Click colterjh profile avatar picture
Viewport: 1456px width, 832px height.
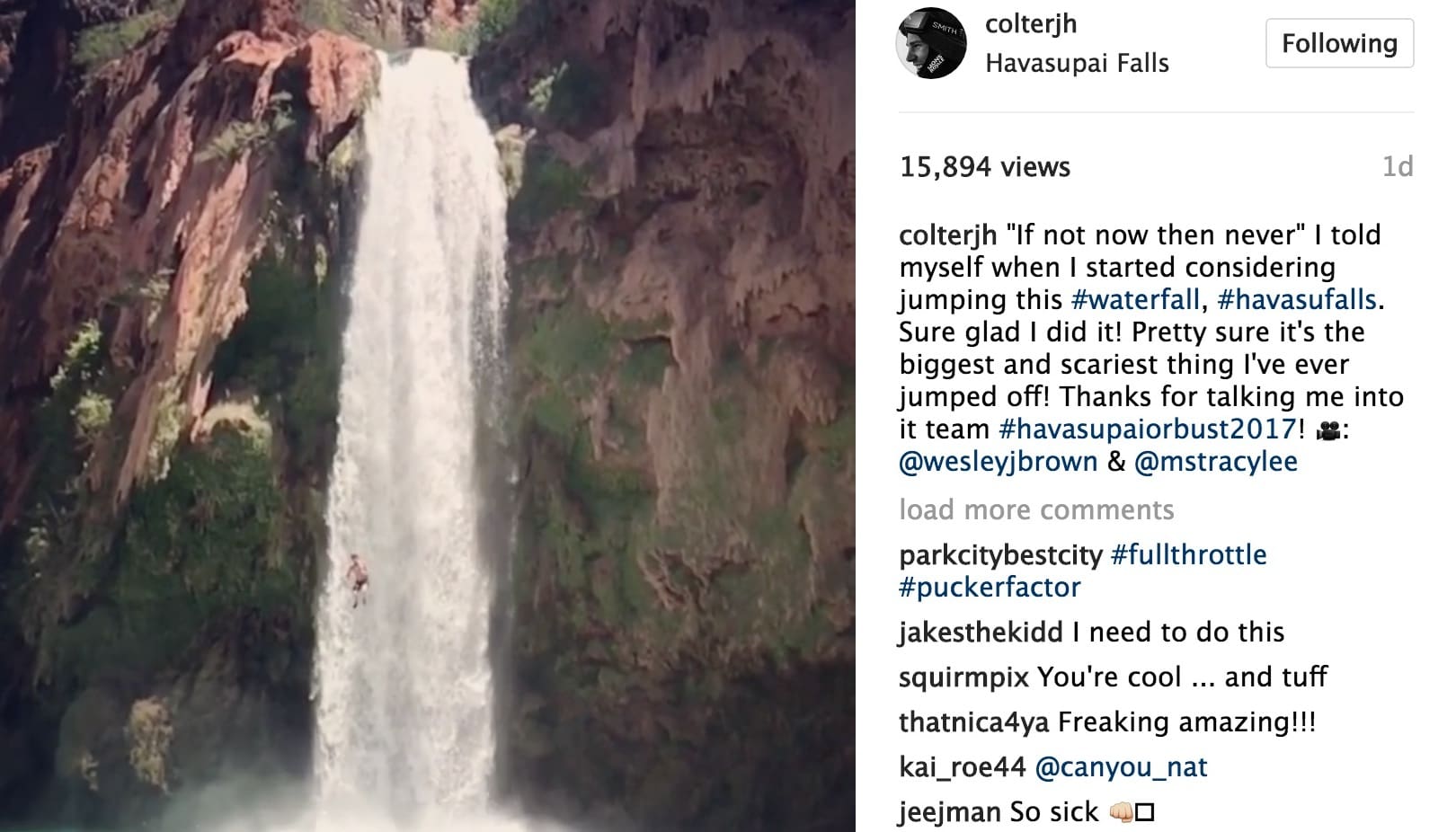(x=931, y=44)
